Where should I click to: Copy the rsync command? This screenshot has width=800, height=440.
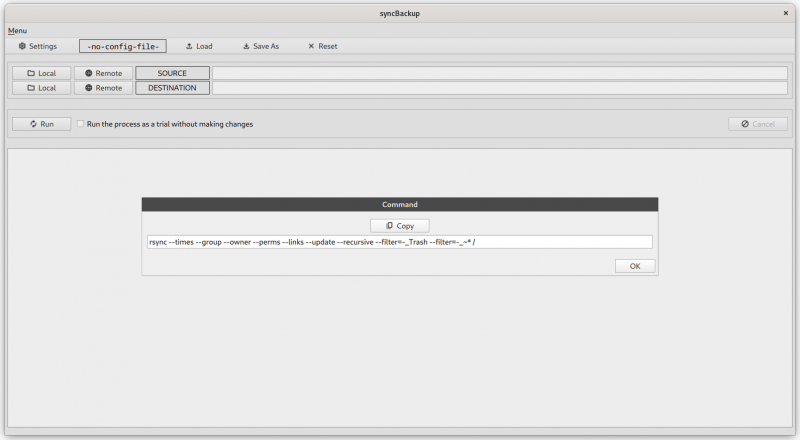[x=400, y=226]
